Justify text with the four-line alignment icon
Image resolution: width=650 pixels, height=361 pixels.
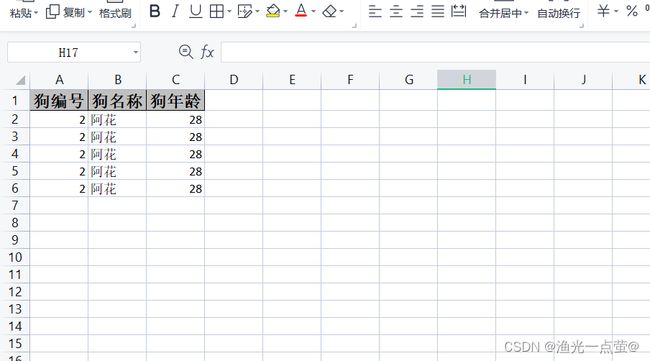[x=438, y=11]
